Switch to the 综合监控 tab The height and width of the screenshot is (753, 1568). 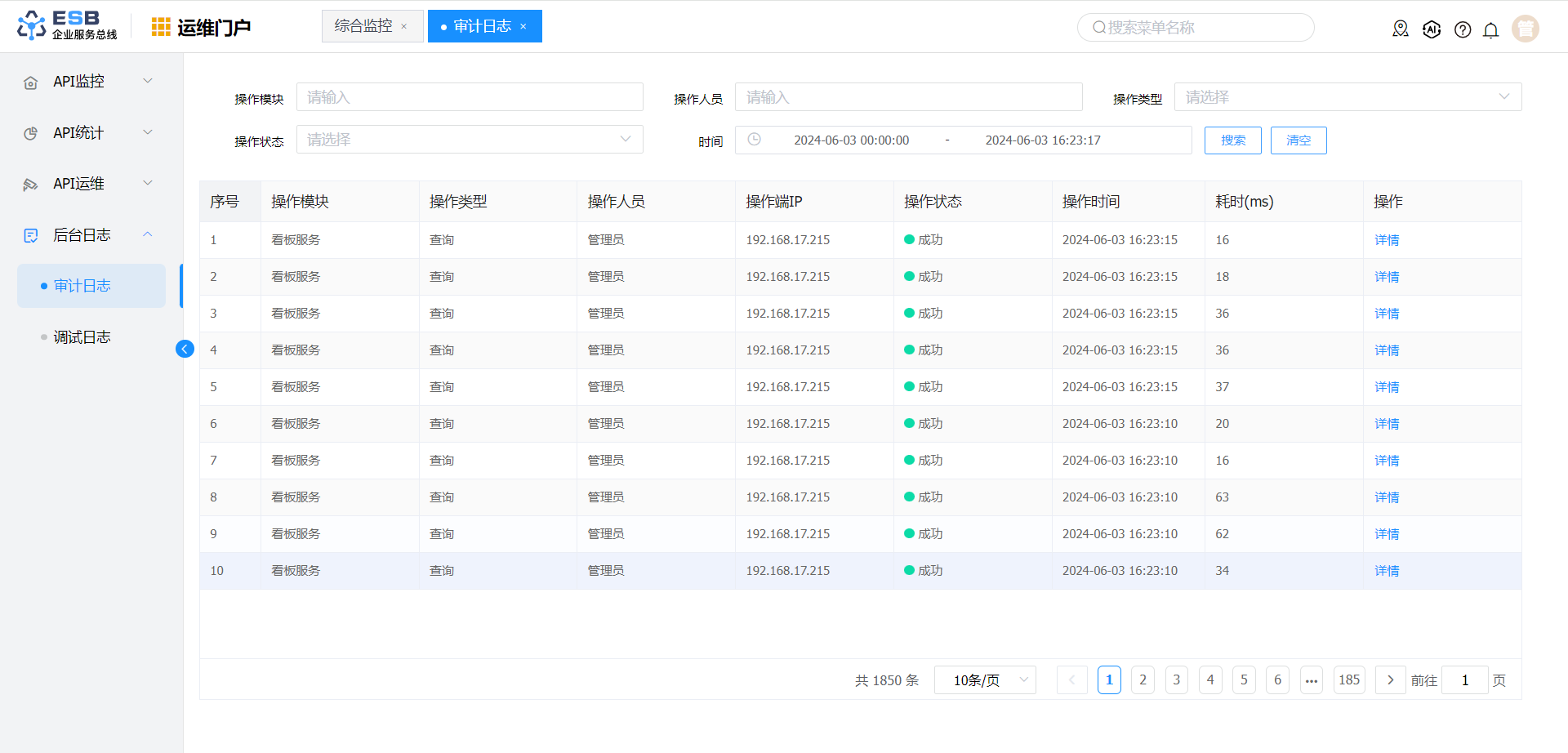[363, 26]
